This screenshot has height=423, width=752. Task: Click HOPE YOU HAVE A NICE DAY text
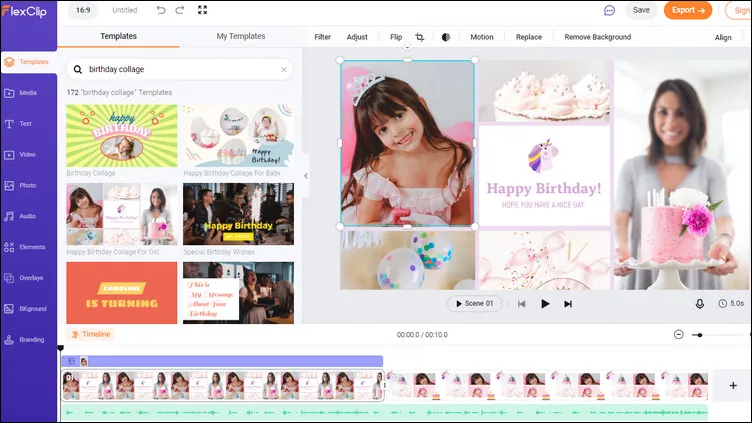tap(543, 205)
